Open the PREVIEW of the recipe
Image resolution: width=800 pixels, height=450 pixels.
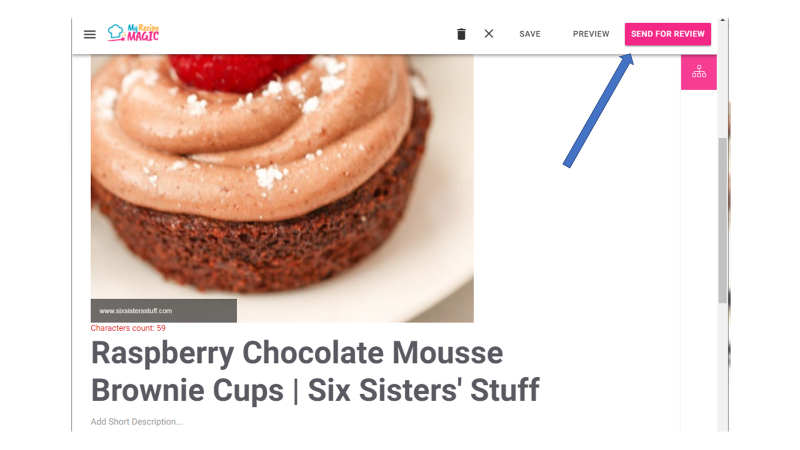[591, 34]
